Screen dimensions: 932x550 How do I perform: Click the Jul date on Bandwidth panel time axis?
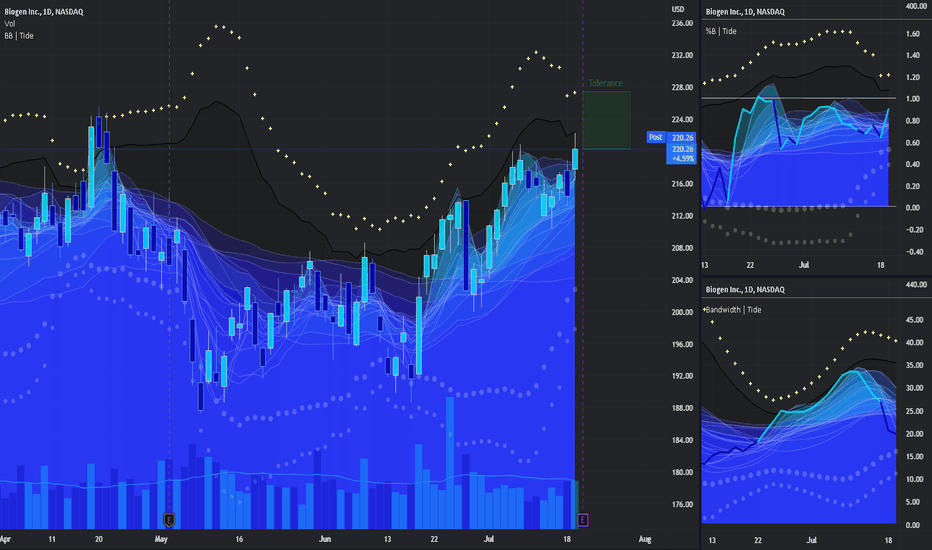pos(811,540)
